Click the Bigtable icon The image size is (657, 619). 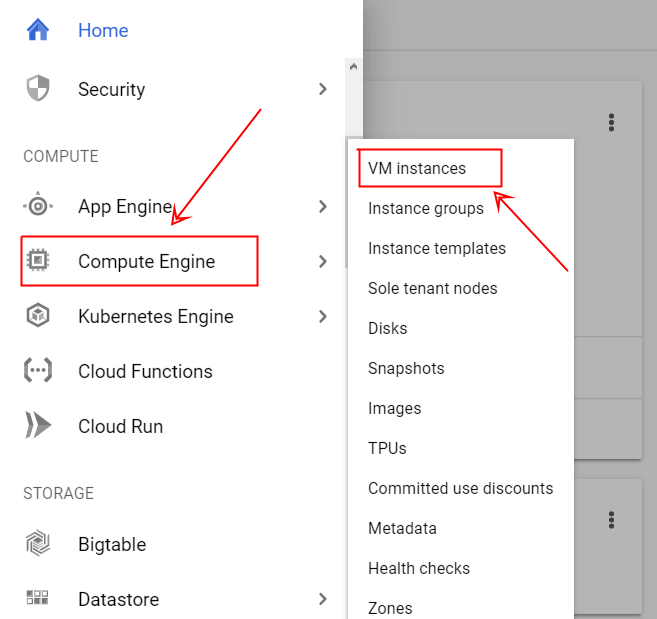coord(38,543)
